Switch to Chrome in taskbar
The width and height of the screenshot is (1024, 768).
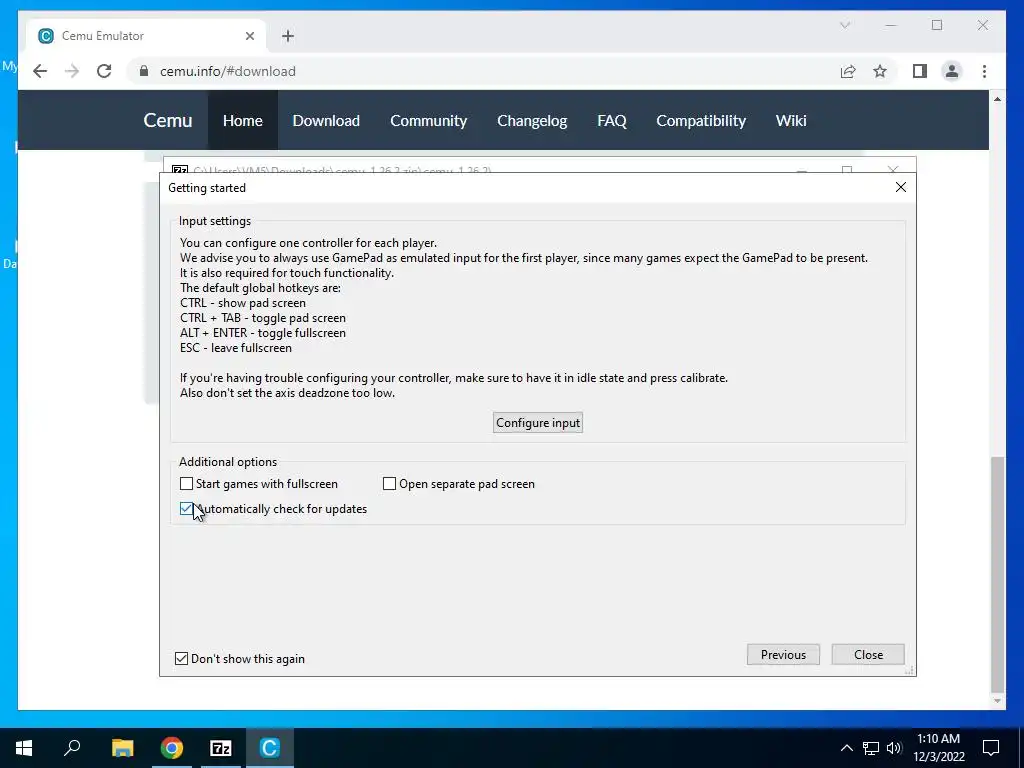point(172,748)
